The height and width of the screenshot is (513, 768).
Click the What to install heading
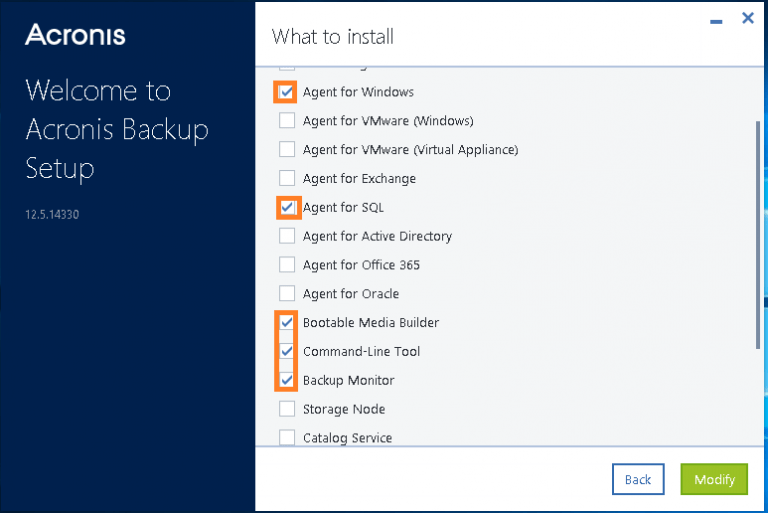click(333, 37)
